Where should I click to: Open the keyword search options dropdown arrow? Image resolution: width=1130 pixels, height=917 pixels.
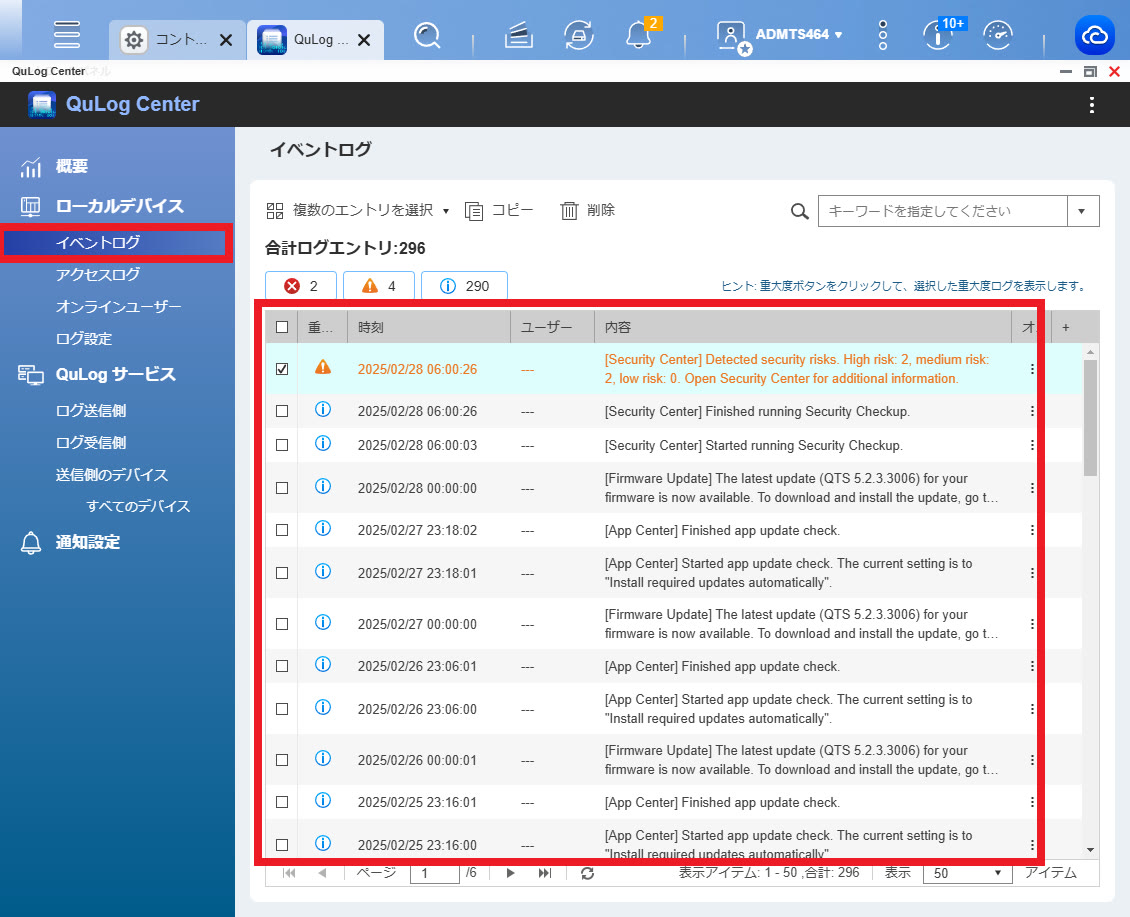1082,211
